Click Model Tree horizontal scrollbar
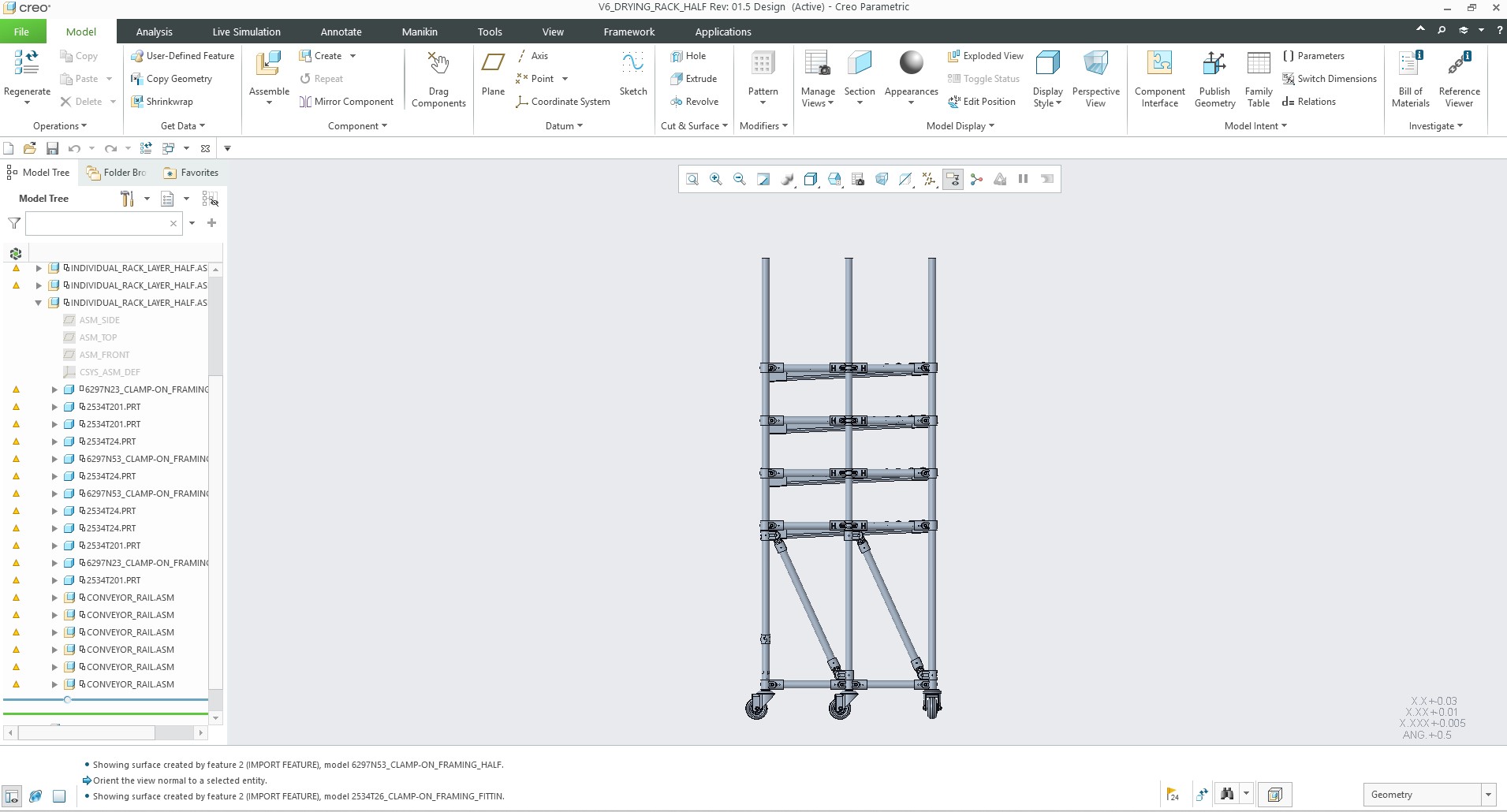Image resolution: width=1507 pixels, height=812 pixels. click(x=87, y=733)
